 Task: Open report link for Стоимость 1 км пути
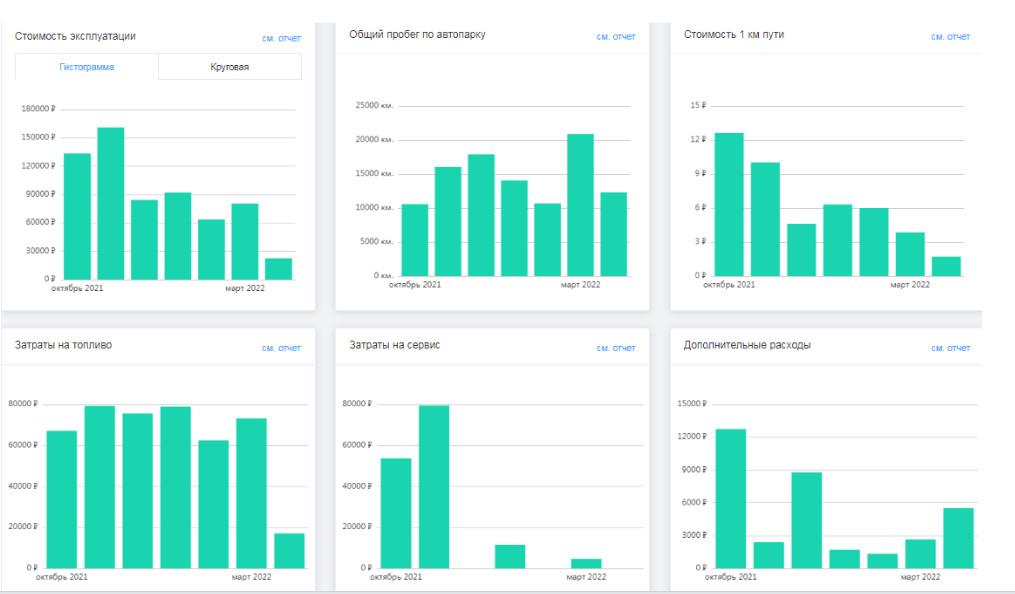[951, 37]
